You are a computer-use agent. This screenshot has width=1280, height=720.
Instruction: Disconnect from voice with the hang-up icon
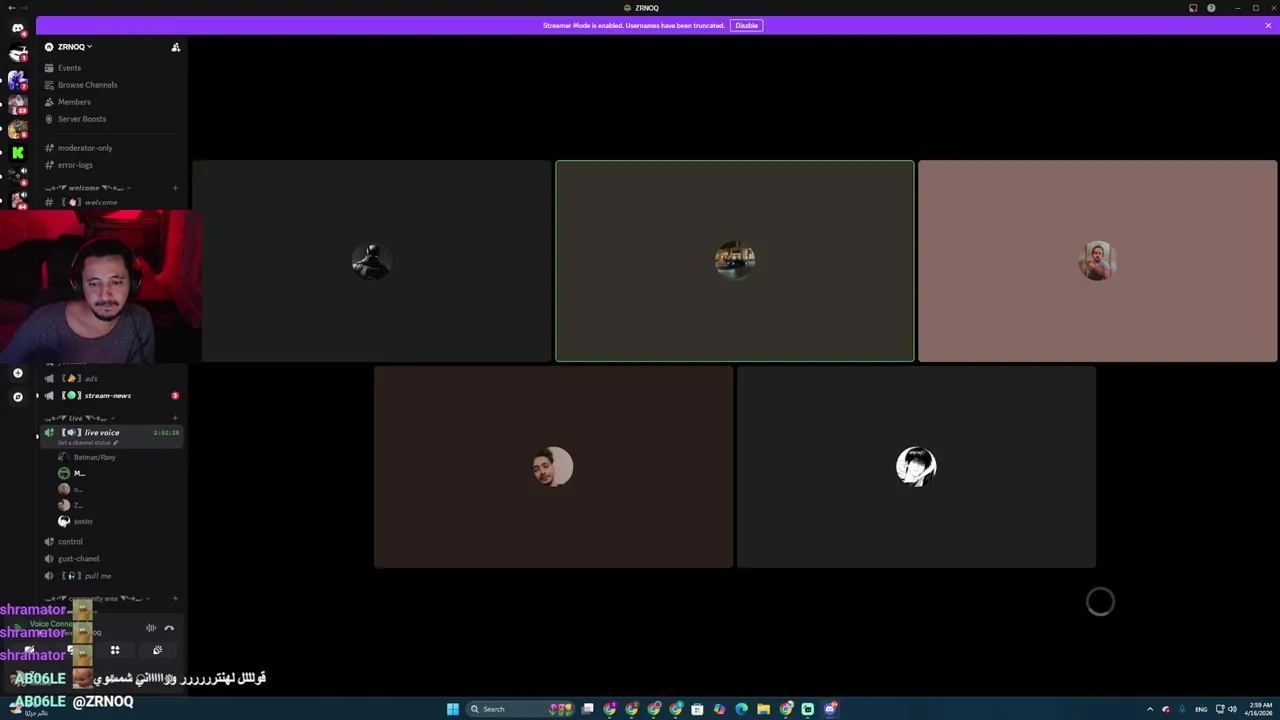(169, 628)
